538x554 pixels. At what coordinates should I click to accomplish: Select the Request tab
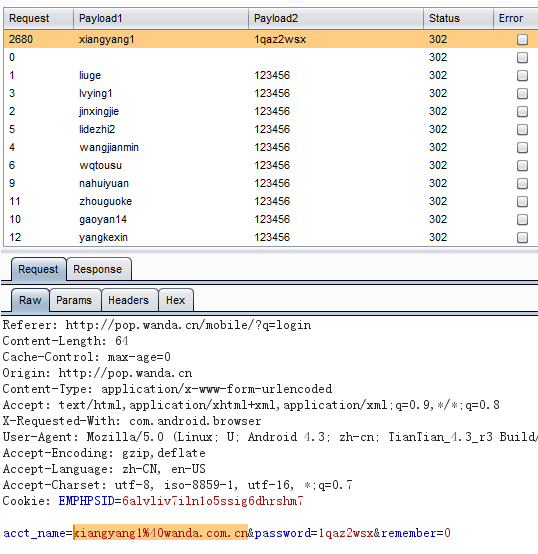click(x=39, y=269)
